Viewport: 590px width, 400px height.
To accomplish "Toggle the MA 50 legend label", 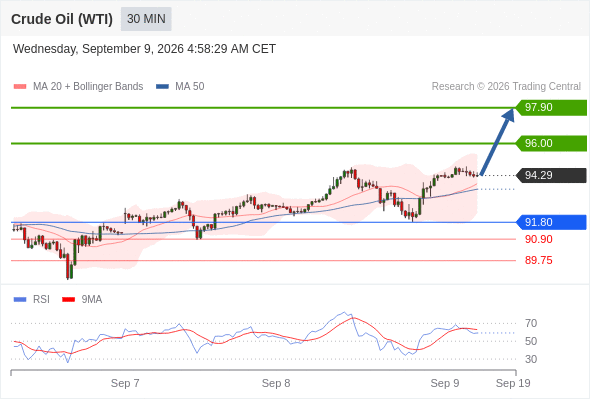I will click(x=190, y=87).
